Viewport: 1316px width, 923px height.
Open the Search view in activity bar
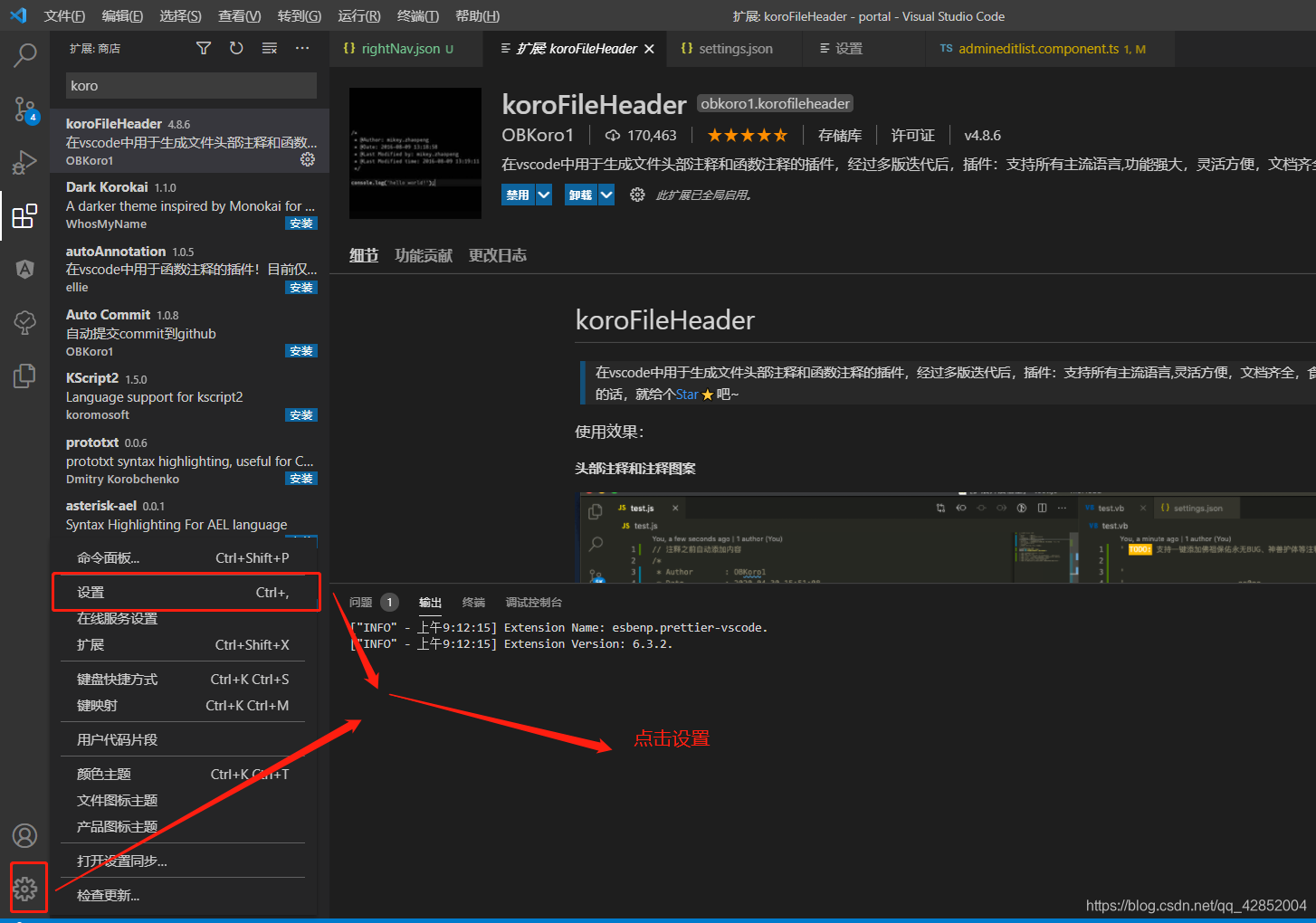[25, 54]
